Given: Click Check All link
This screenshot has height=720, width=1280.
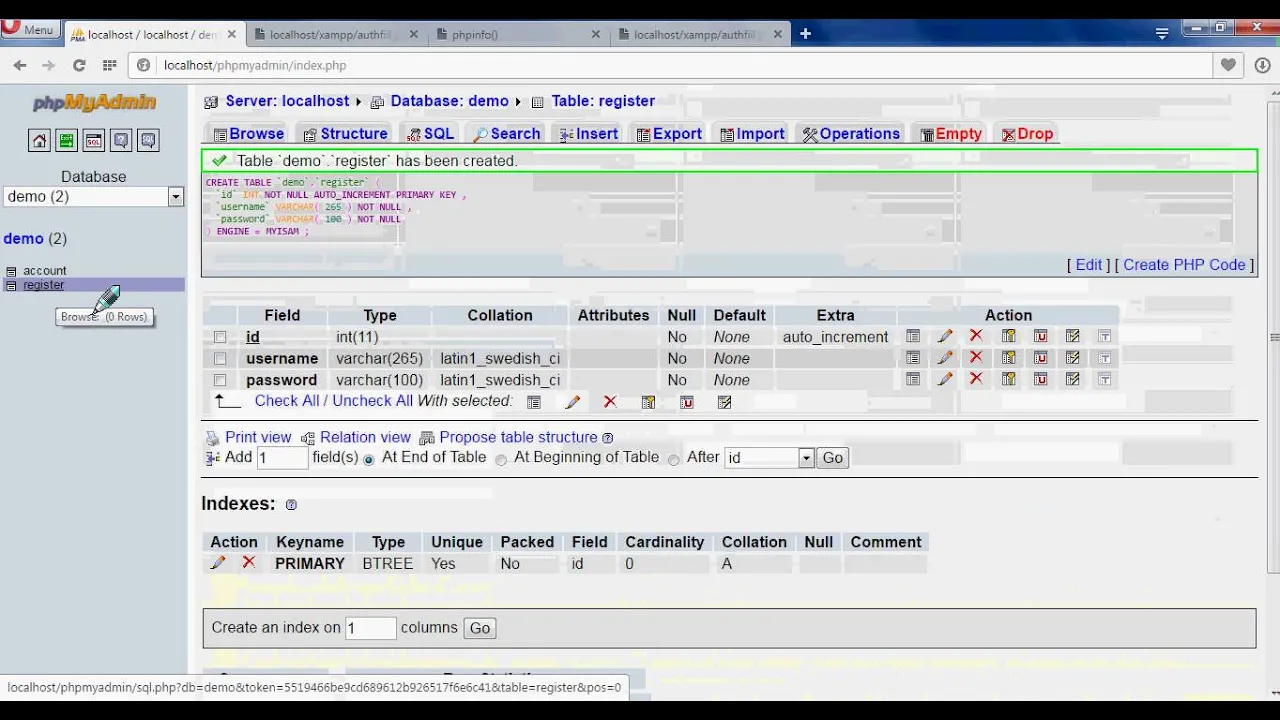Looking at the screenshot, I should click(x=287, y=401).
